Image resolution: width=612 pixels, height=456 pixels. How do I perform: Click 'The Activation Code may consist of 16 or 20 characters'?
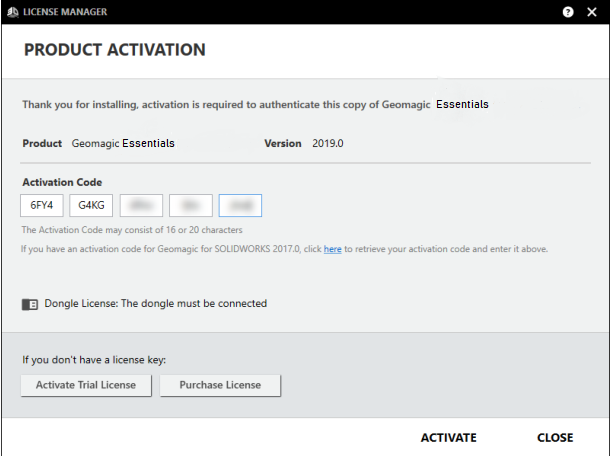(x=132, y=230)
